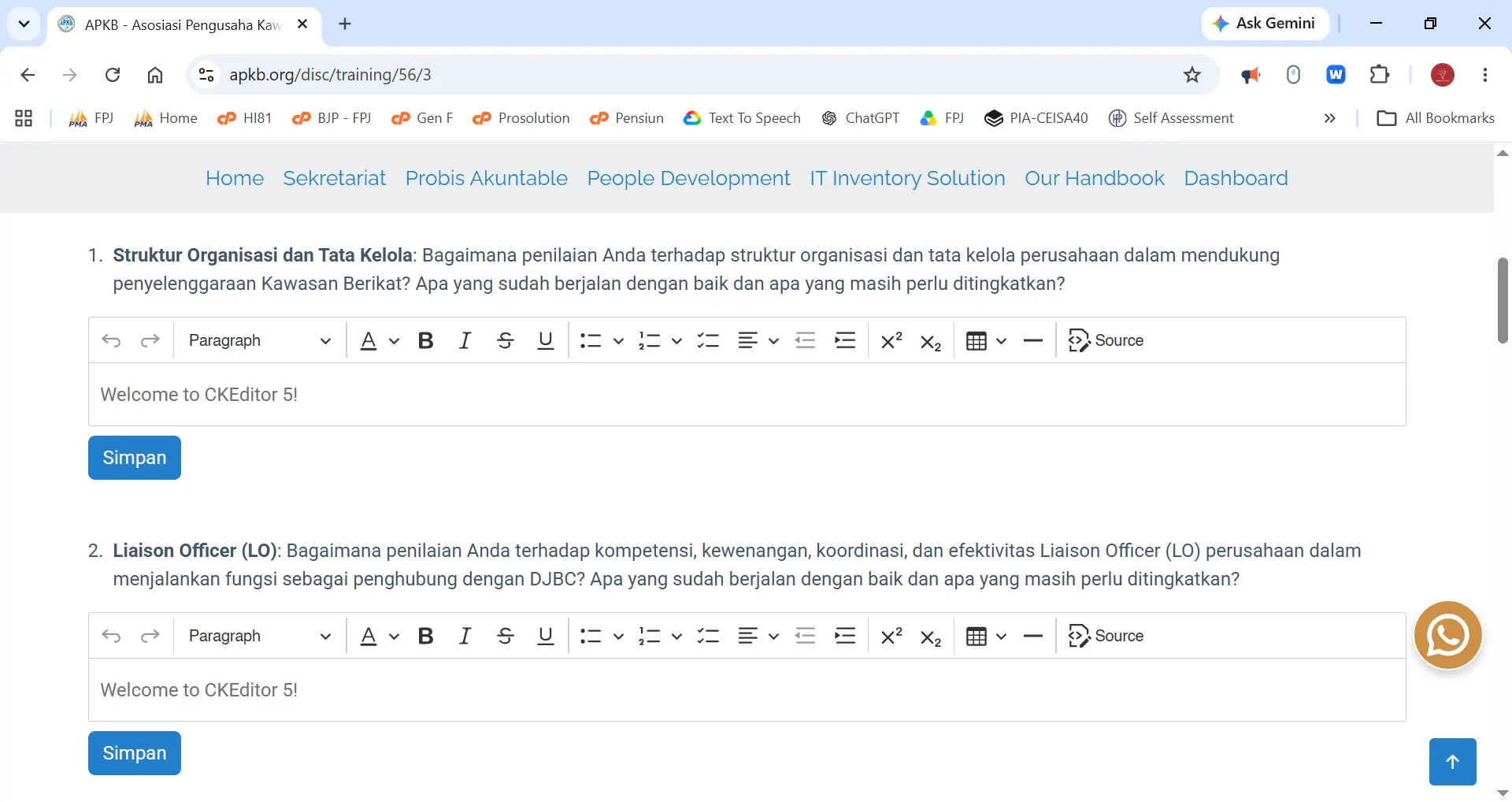Screen dimensions: 1512x802
Task: Insert bulleted list in question 1 editor
Action: coord(591,340)
